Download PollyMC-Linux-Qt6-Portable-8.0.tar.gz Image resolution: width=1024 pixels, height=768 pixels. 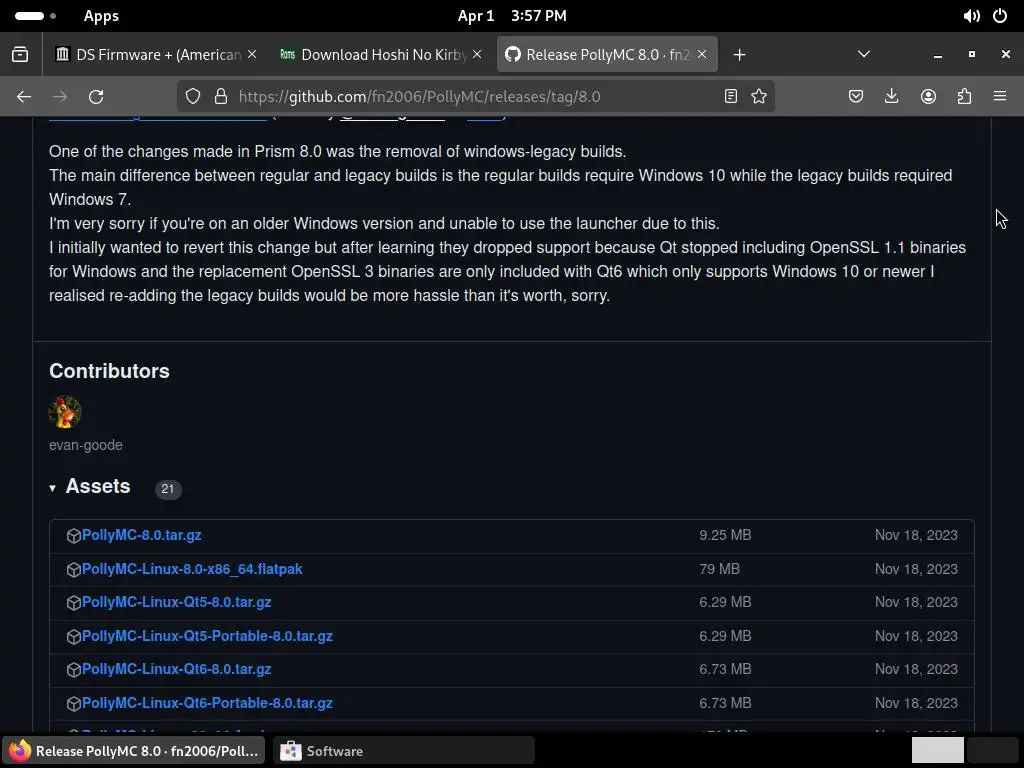pyautogui.click(x=207, y=703)
